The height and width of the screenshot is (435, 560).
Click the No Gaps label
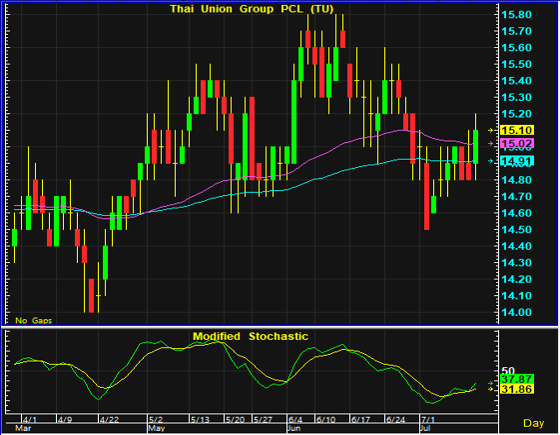(x=34, y=320)
